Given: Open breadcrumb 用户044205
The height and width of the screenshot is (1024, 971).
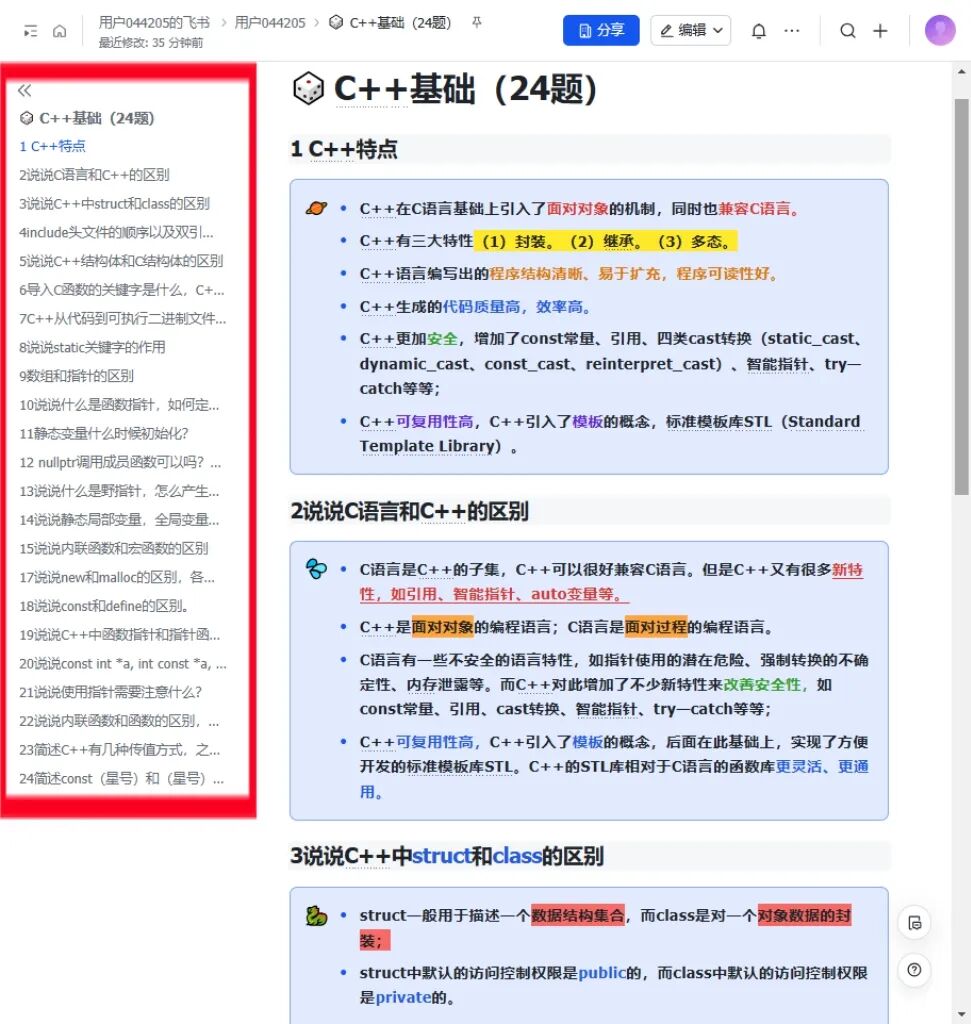Looking at the screenshot, I should pyautogui.click(x=270, y=23).
